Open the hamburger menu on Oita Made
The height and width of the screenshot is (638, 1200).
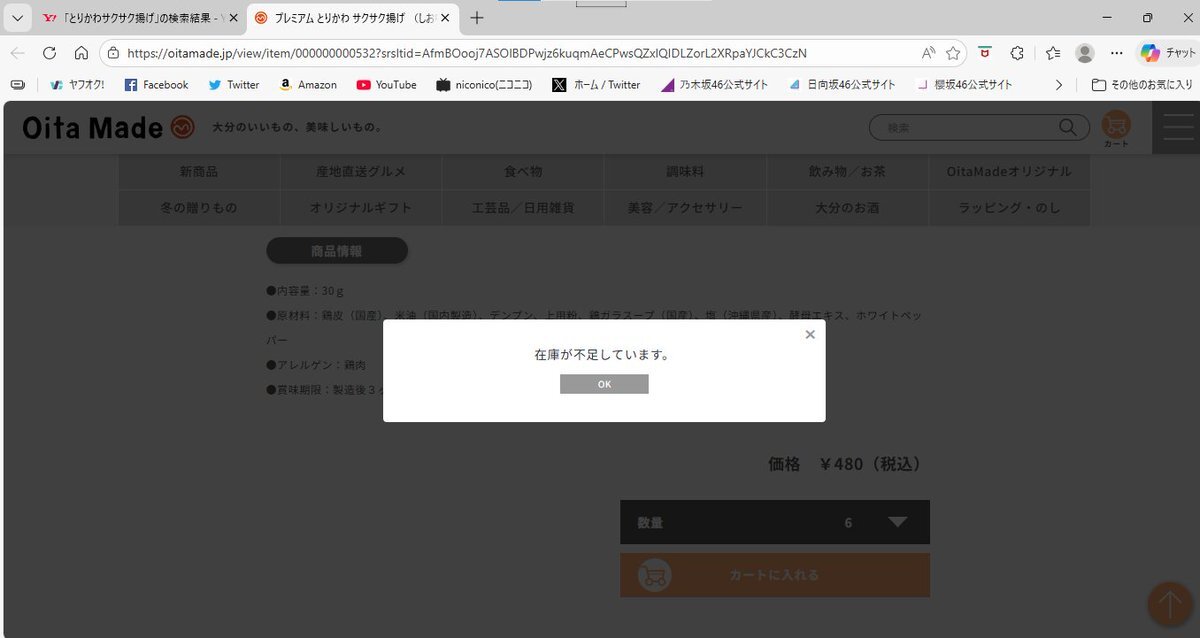[1175, 127]
